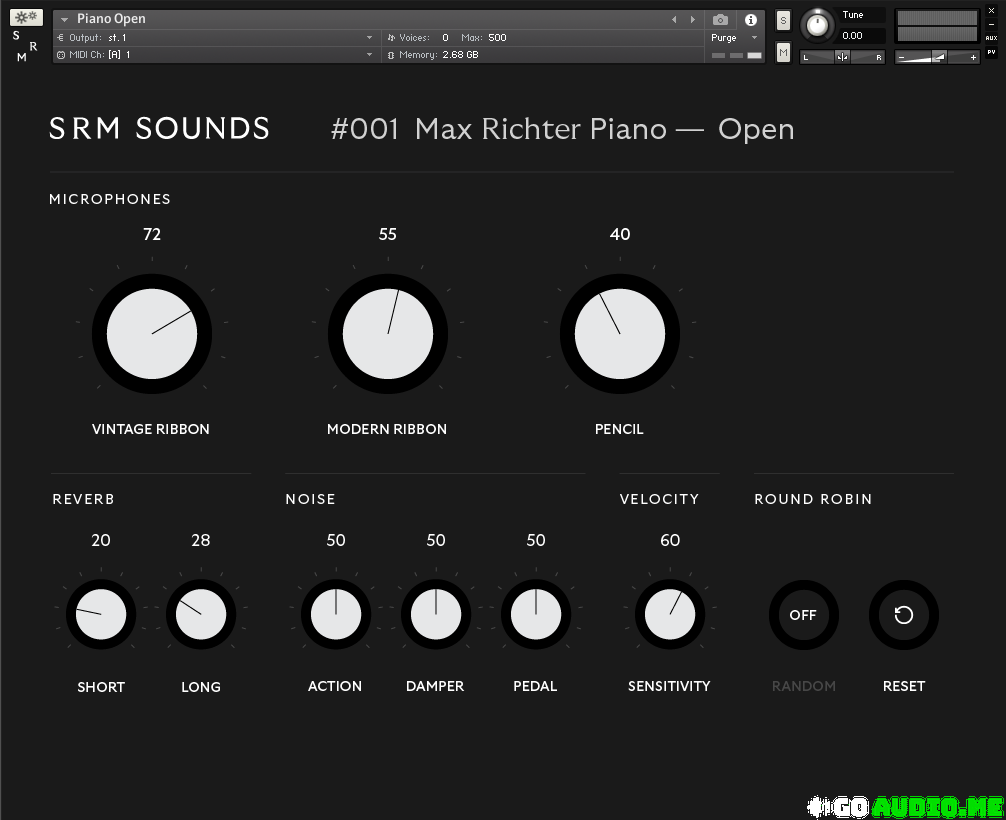Toggle the AUX sends view

pos(991,38)
